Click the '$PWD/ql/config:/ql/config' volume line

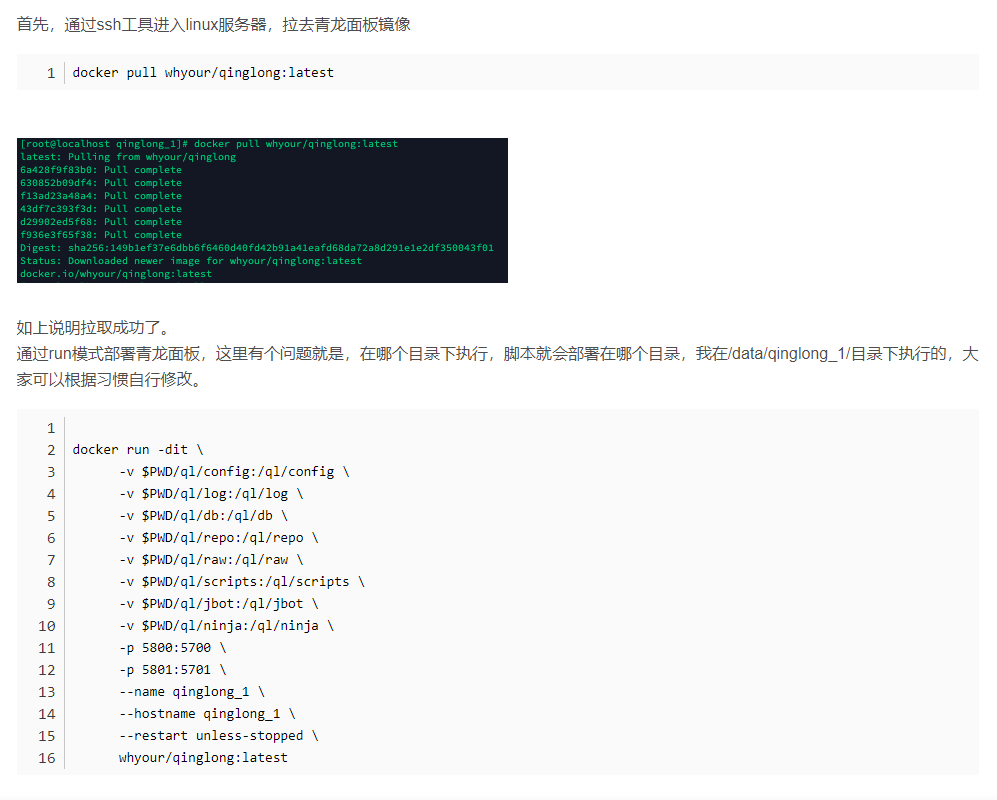[x=234, y=472]
